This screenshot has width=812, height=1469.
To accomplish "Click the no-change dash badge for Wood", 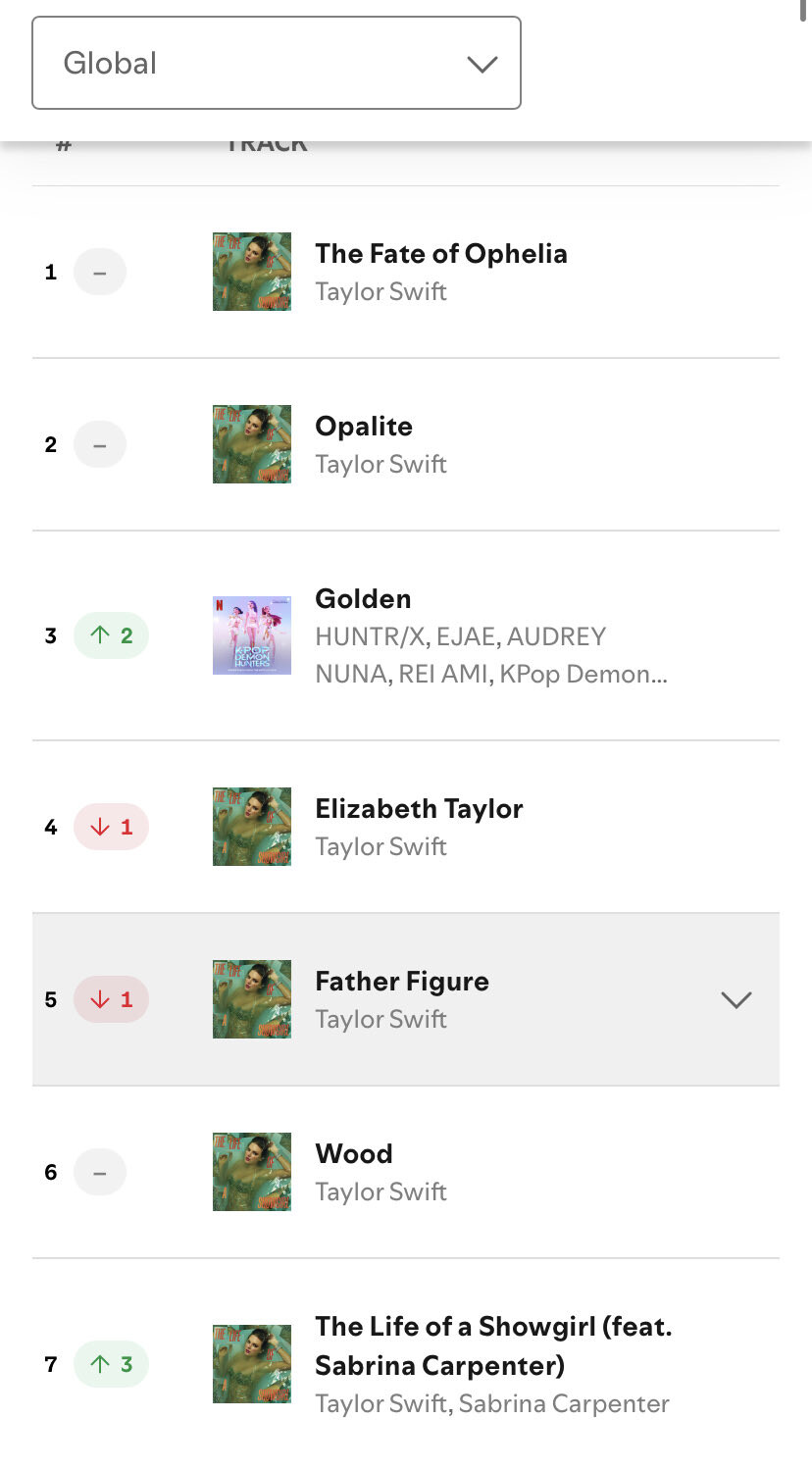I will point(100,1172).
